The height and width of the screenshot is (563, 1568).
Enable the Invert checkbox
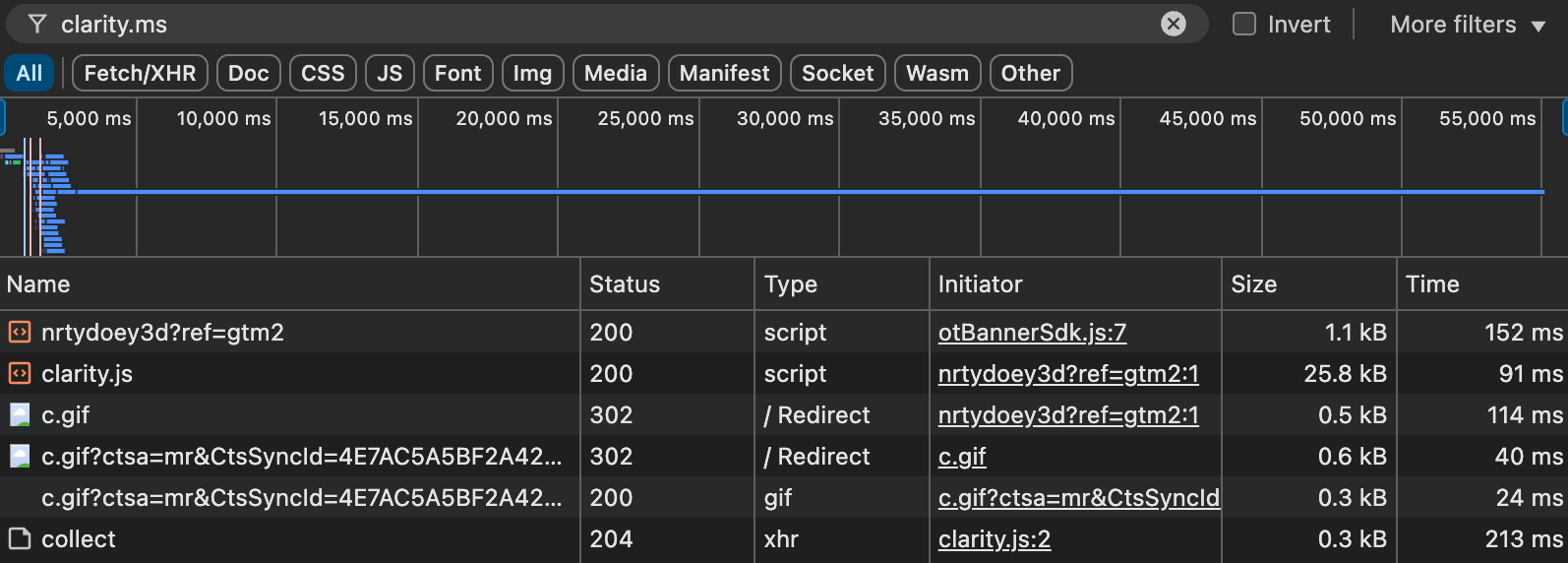point(1244,25)
